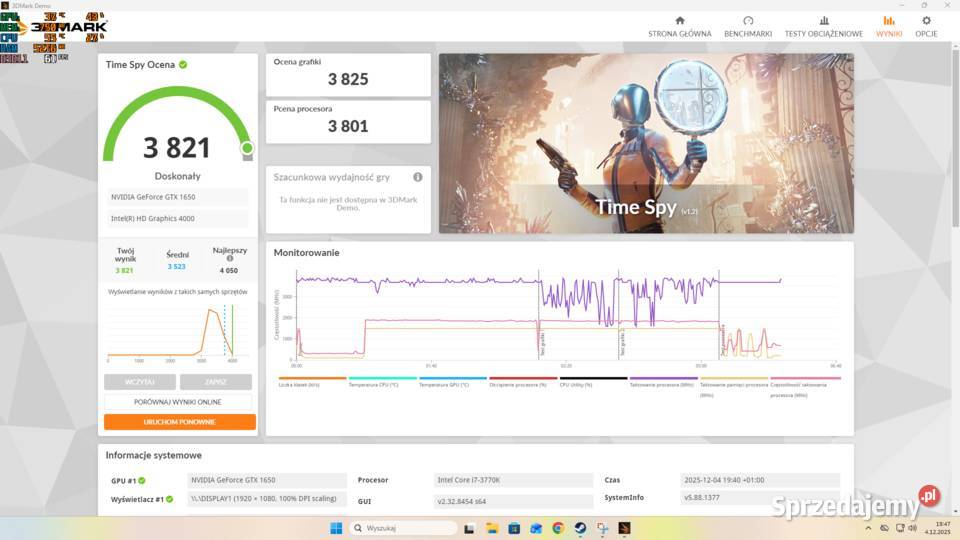Image resolution: width=960 pixels, height=540 pixels.
Task: Toggle red Obciążenie procesora legend line
Action: pos(523,378)
